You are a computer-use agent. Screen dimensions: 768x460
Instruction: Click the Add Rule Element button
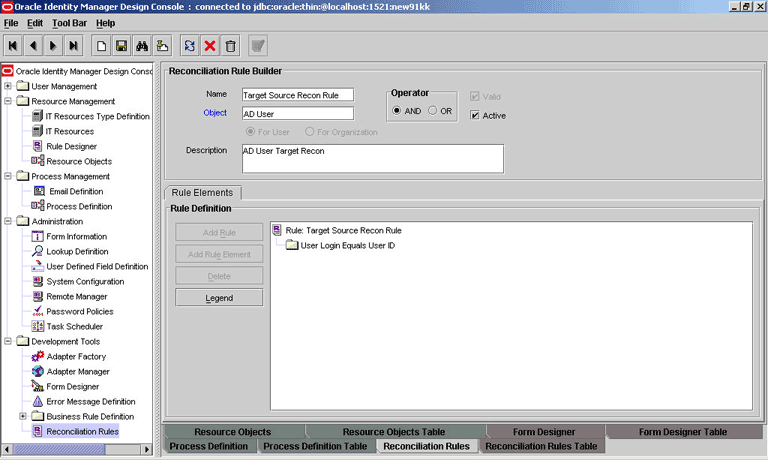point(219,254)
